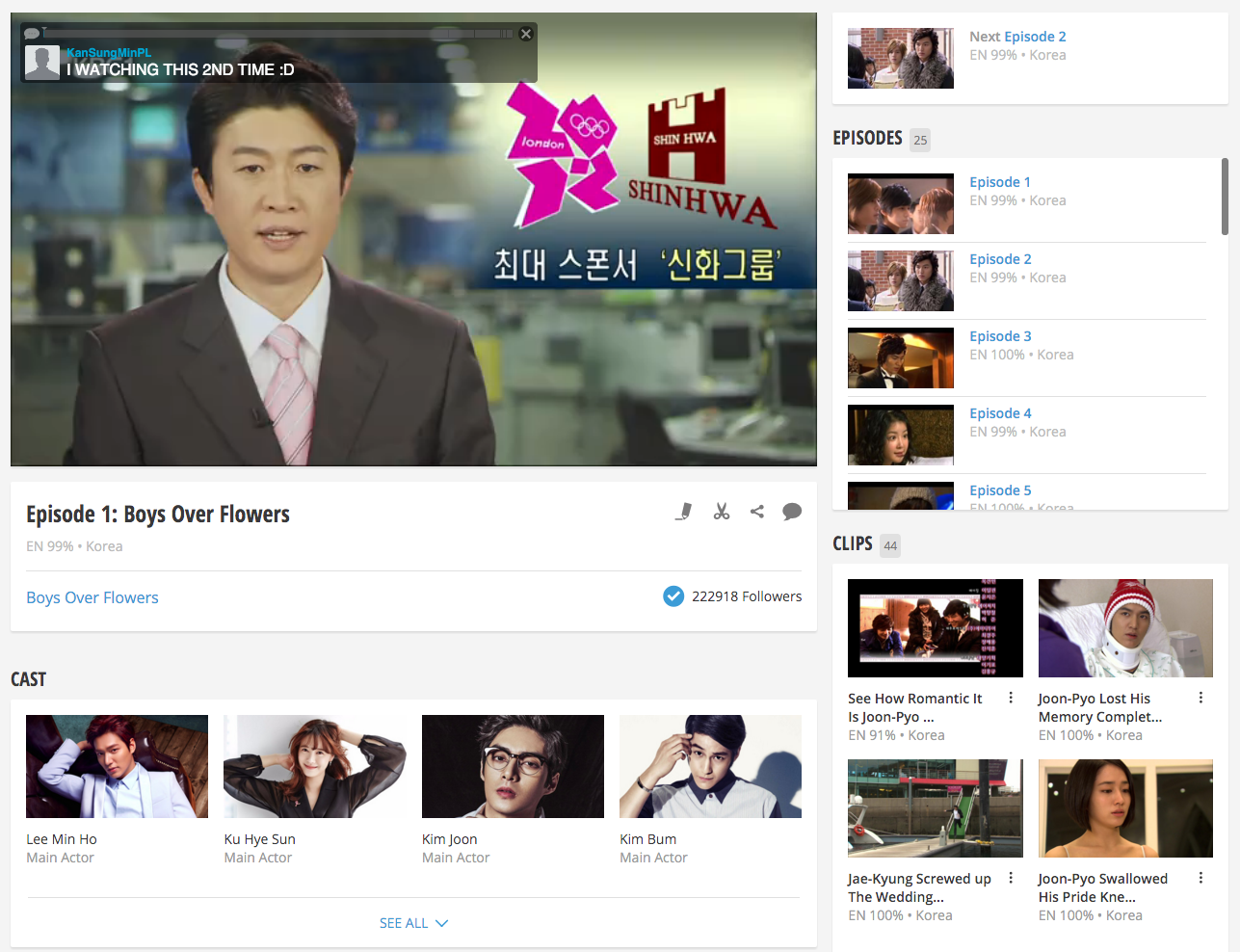Image resolution: width=1240 pixels, height=952 pixels.
Task: Click the main video player
Action: (413, 240)
